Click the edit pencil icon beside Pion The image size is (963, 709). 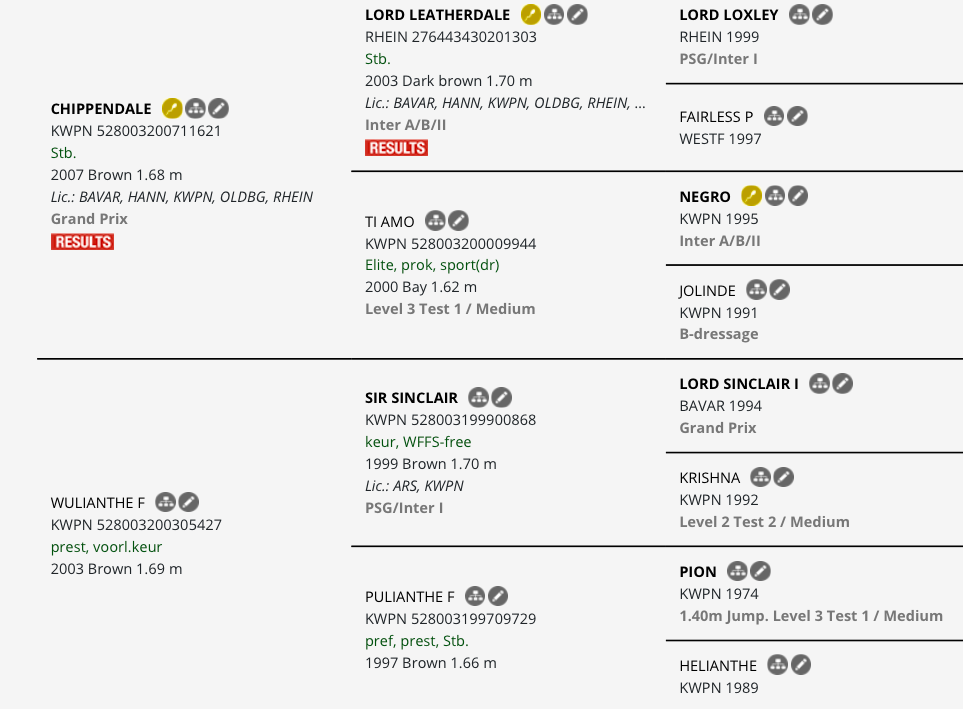760,571
